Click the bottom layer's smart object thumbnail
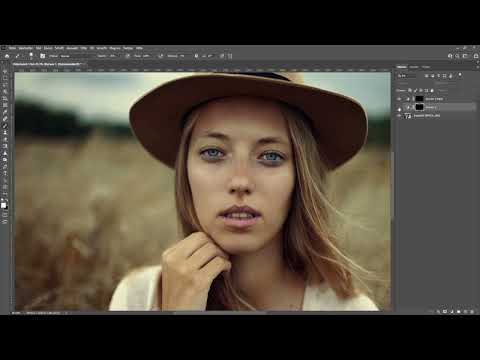The height and width of the screenshot is (360, 480). [408, 116]
